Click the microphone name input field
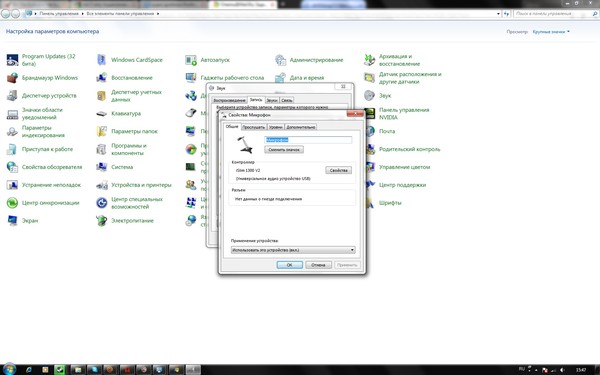 coord(308,140)
